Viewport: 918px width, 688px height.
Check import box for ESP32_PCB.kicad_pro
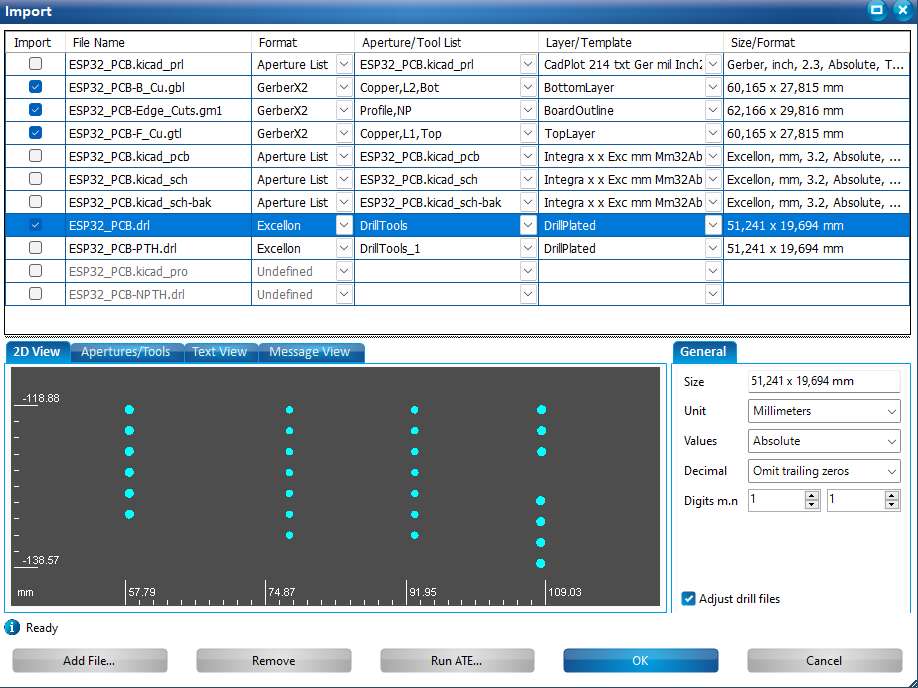pos(36,271)
